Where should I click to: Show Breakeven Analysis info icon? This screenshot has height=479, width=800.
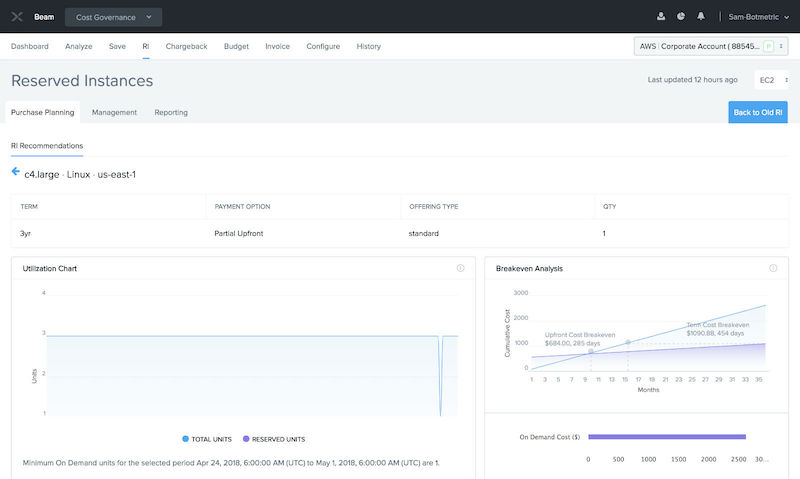773,268
